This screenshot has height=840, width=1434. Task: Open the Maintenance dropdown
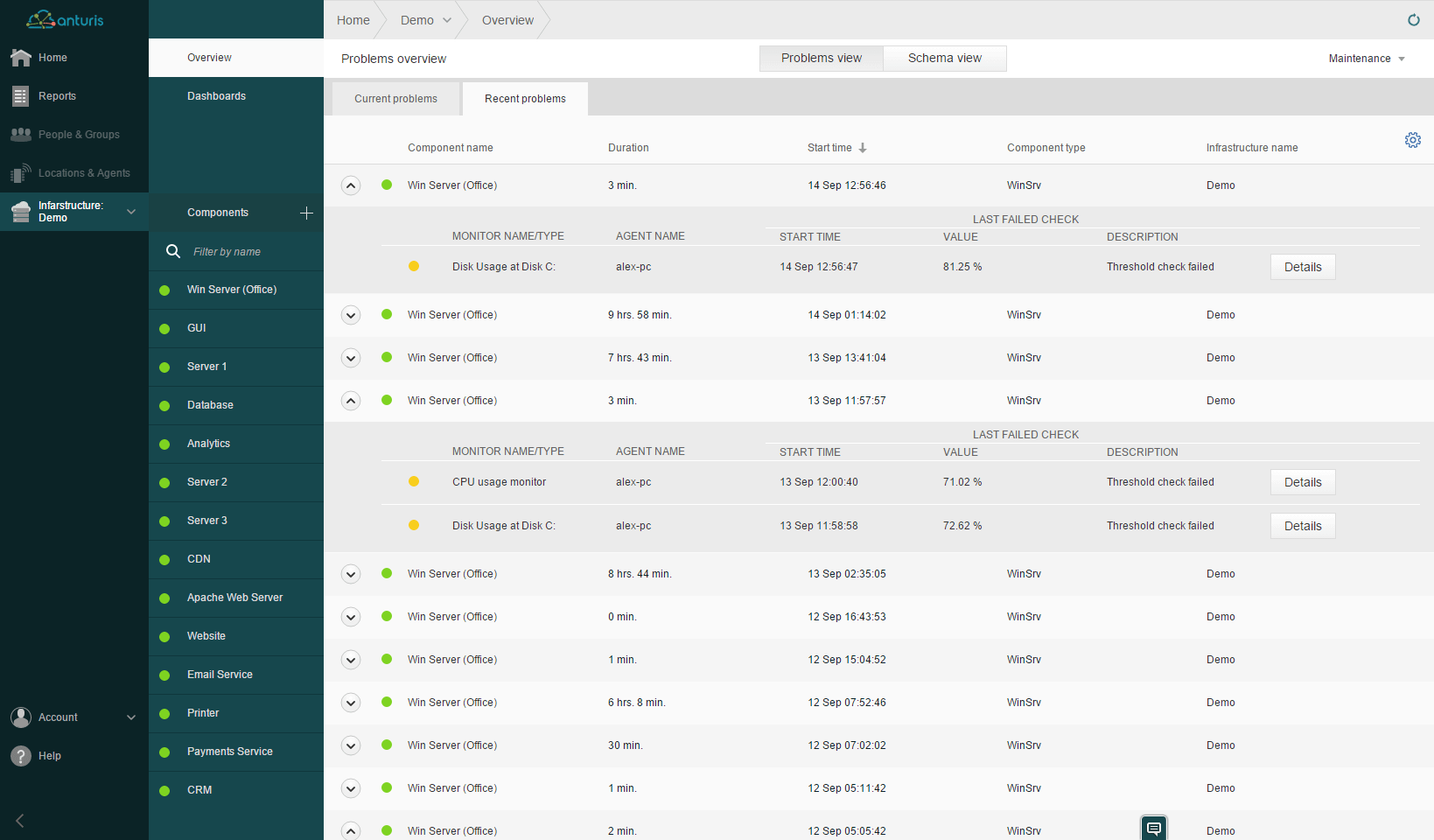[x=1366, y=59]
